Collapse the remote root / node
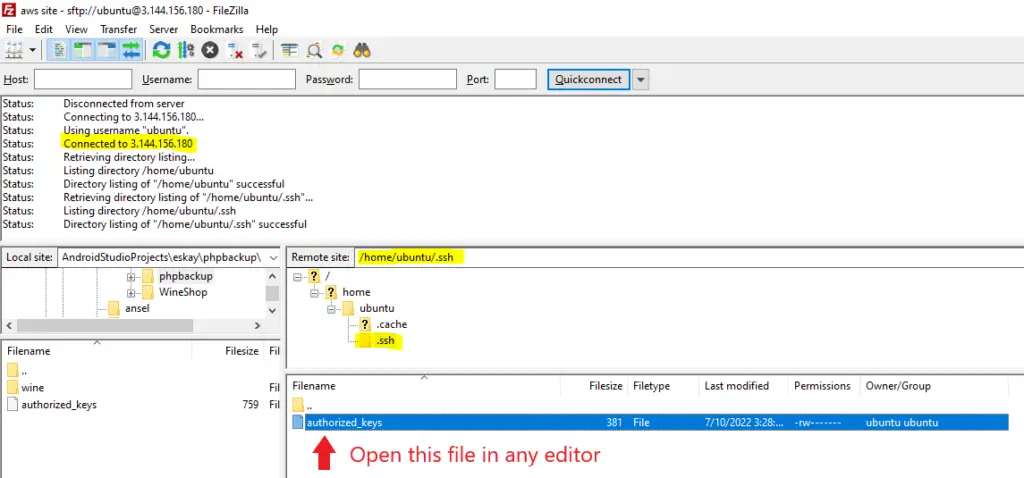 point(298,276)
